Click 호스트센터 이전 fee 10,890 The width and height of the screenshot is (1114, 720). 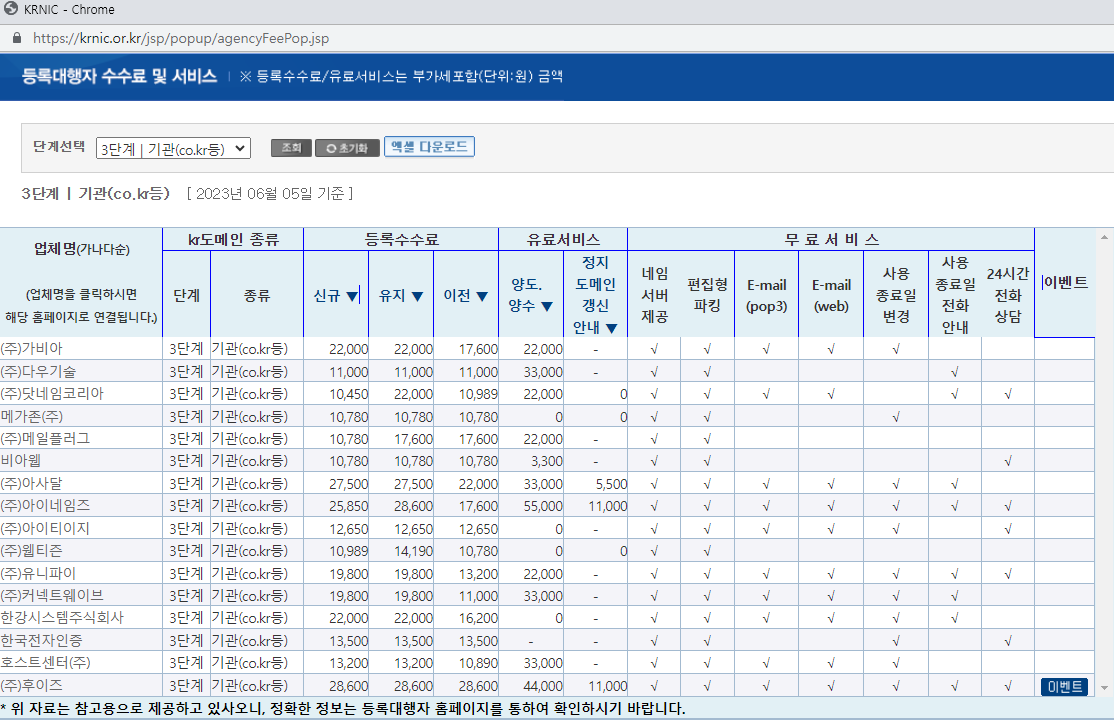(x=478, y=663)
